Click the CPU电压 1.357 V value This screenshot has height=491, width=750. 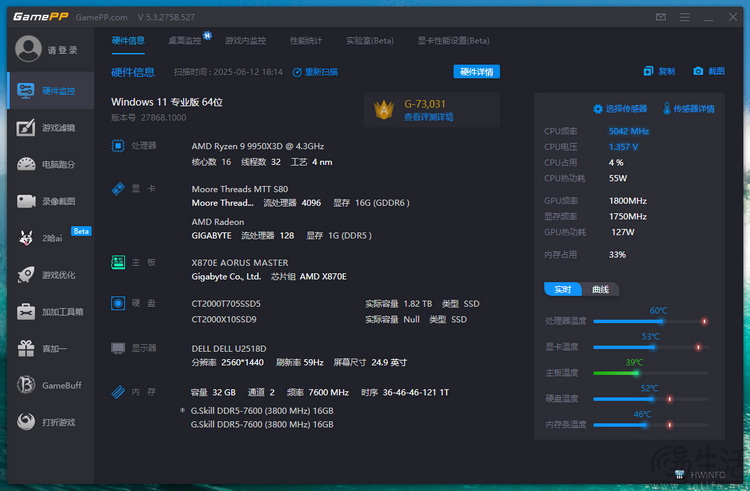pyautogui.click(x=623, y=147)
